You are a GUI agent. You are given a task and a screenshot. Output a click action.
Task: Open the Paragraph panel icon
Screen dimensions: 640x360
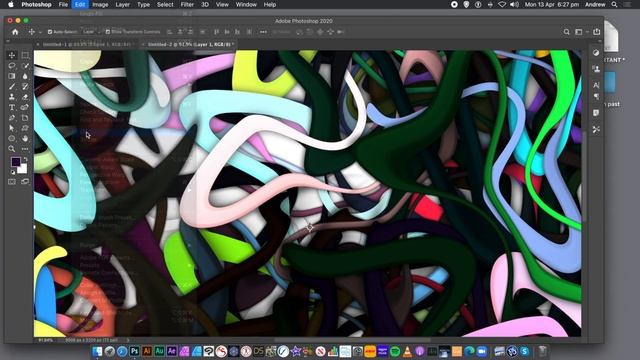(596, 96)
